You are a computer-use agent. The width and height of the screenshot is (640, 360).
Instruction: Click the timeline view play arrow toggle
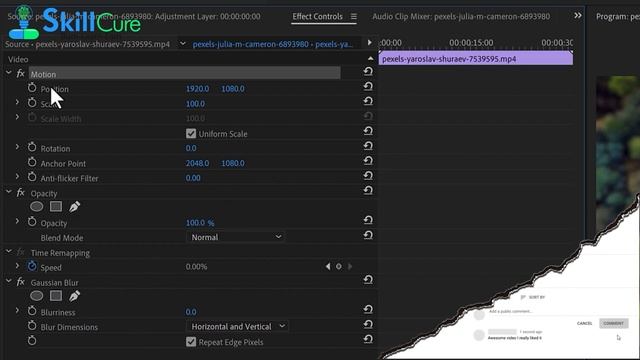click(369, 42)
